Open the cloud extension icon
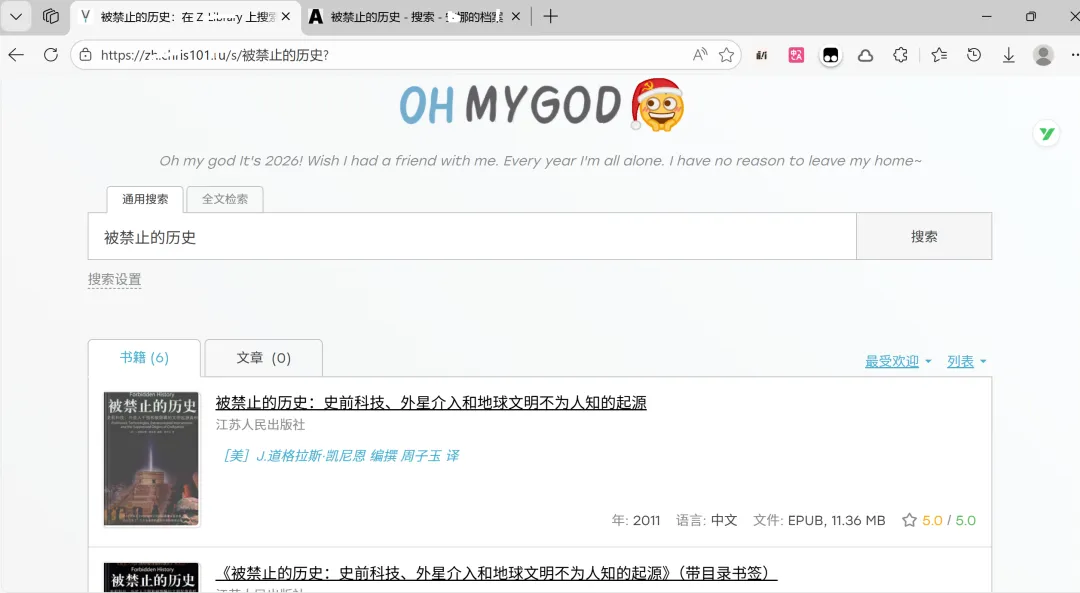This screenshot has width=1080, height=593. pyautogui.click(x=866, y=55)
